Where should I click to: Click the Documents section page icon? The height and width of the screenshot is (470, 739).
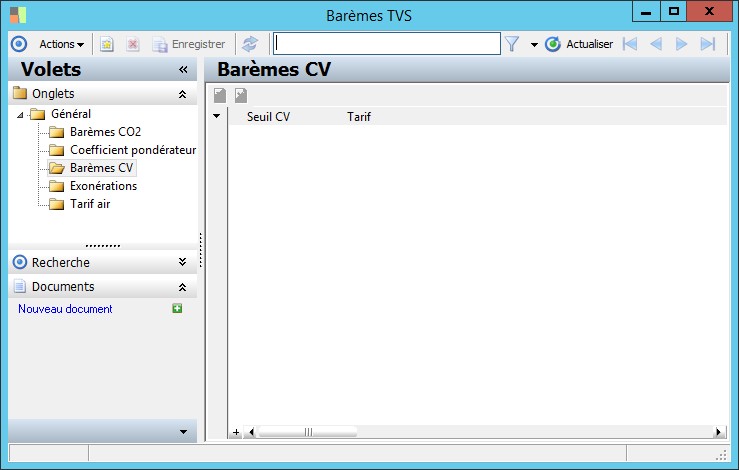(20, 286)
